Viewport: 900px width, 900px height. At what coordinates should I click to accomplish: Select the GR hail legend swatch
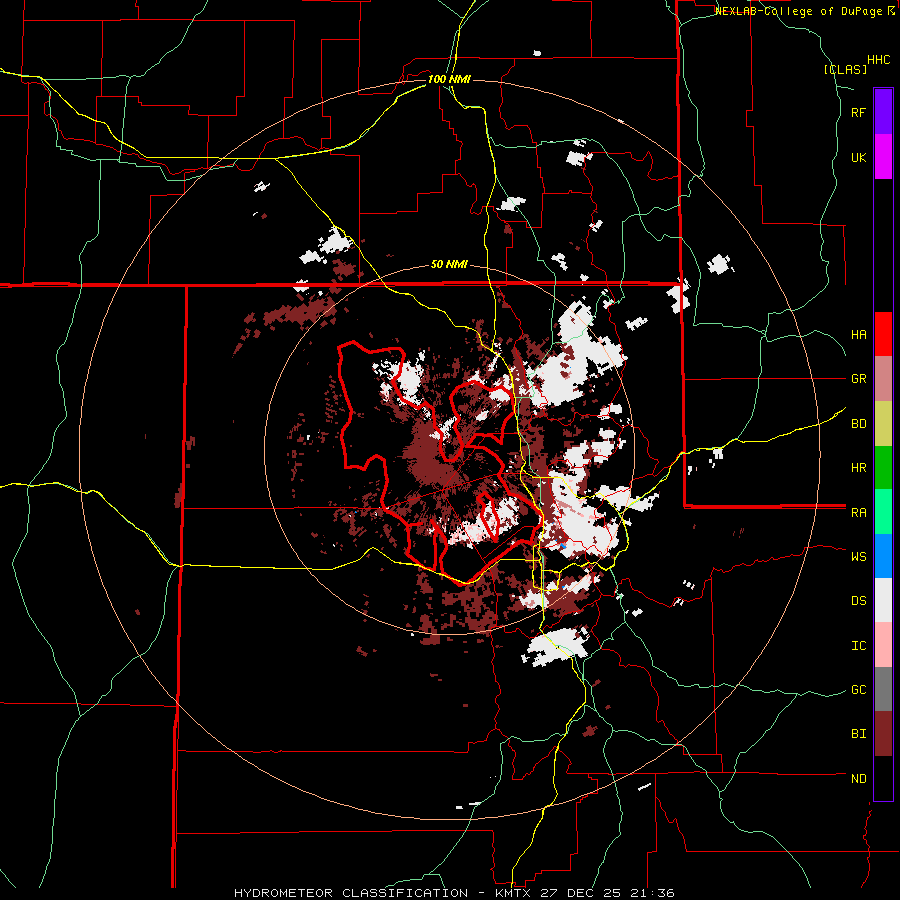(x=883, y=379)
